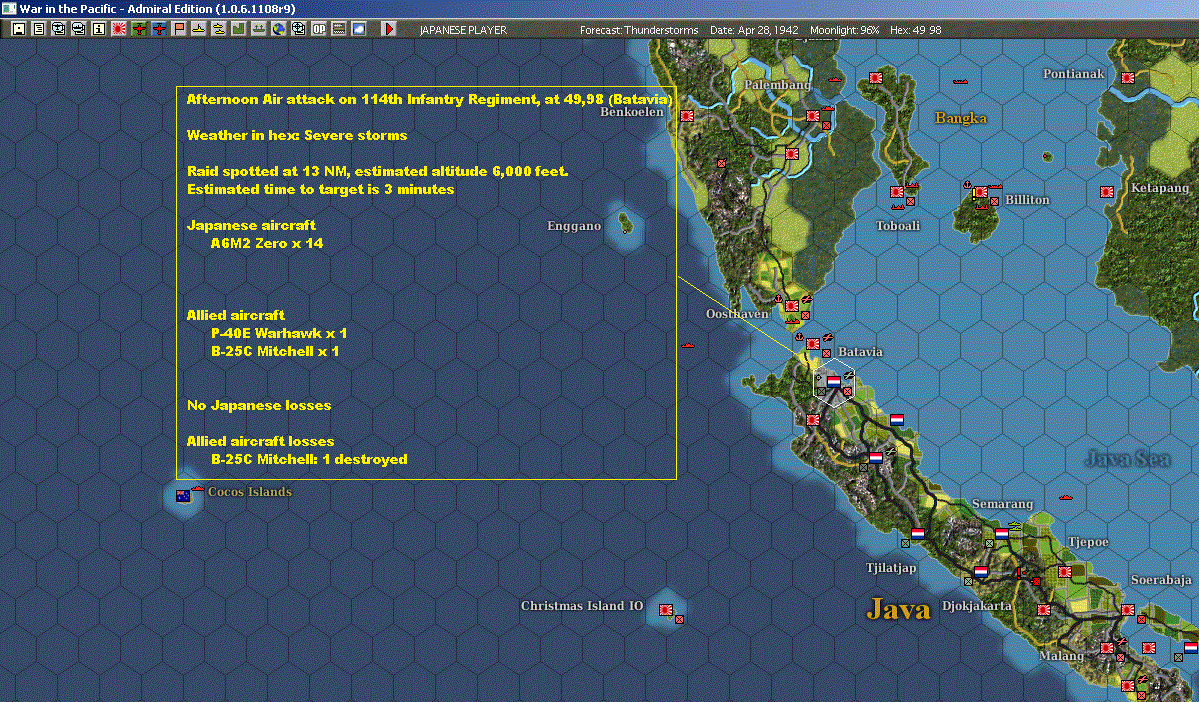Screen dimensions: 1199x702
Task: Select the Japanese flag at Oosthaven
Action: click(792, 306)
